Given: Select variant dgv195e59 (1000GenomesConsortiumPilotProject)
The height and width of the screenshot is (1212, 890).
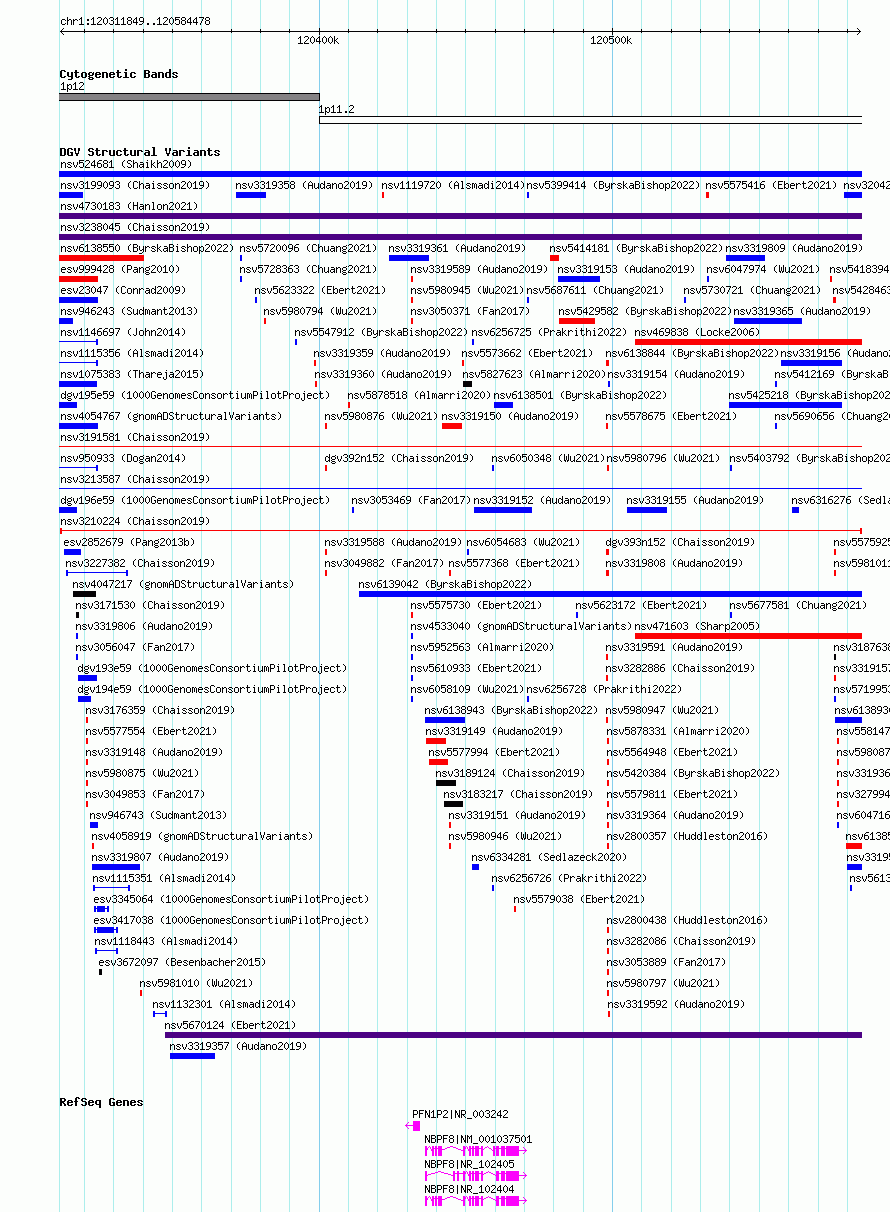Looking at the screenshot, I should click(195, 395).
